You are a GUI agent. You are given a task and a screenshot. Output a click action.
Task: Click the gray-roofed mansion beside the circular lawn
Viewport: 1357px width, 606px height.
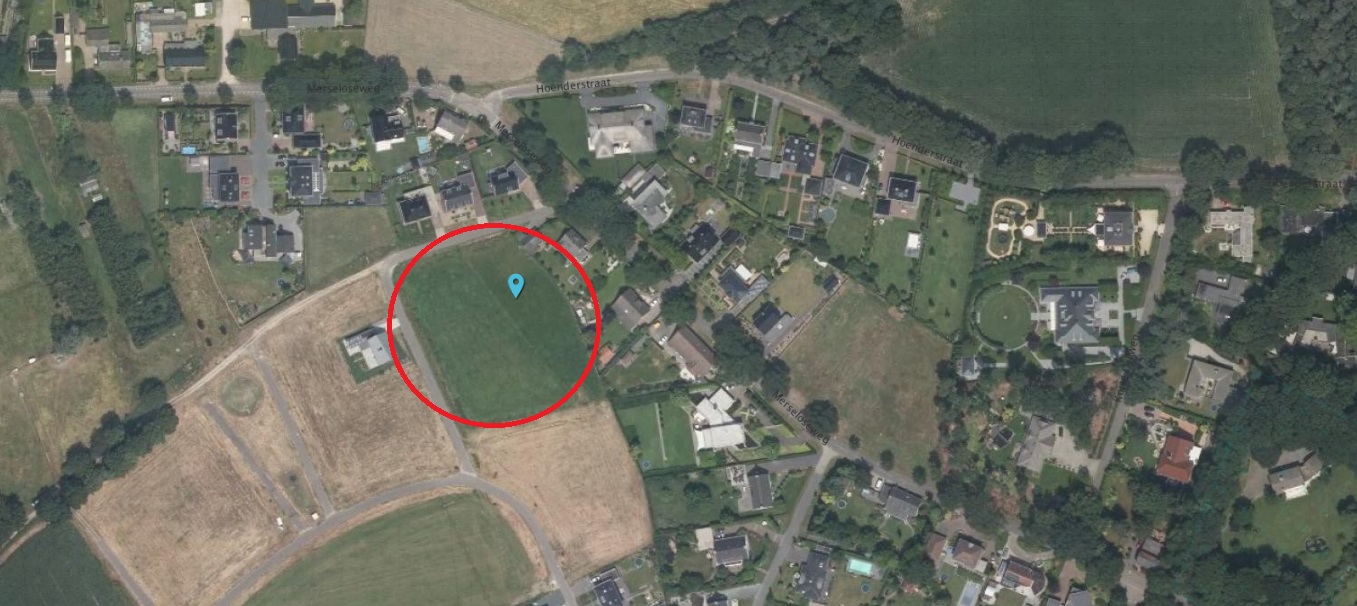(x=1072, y=314)
